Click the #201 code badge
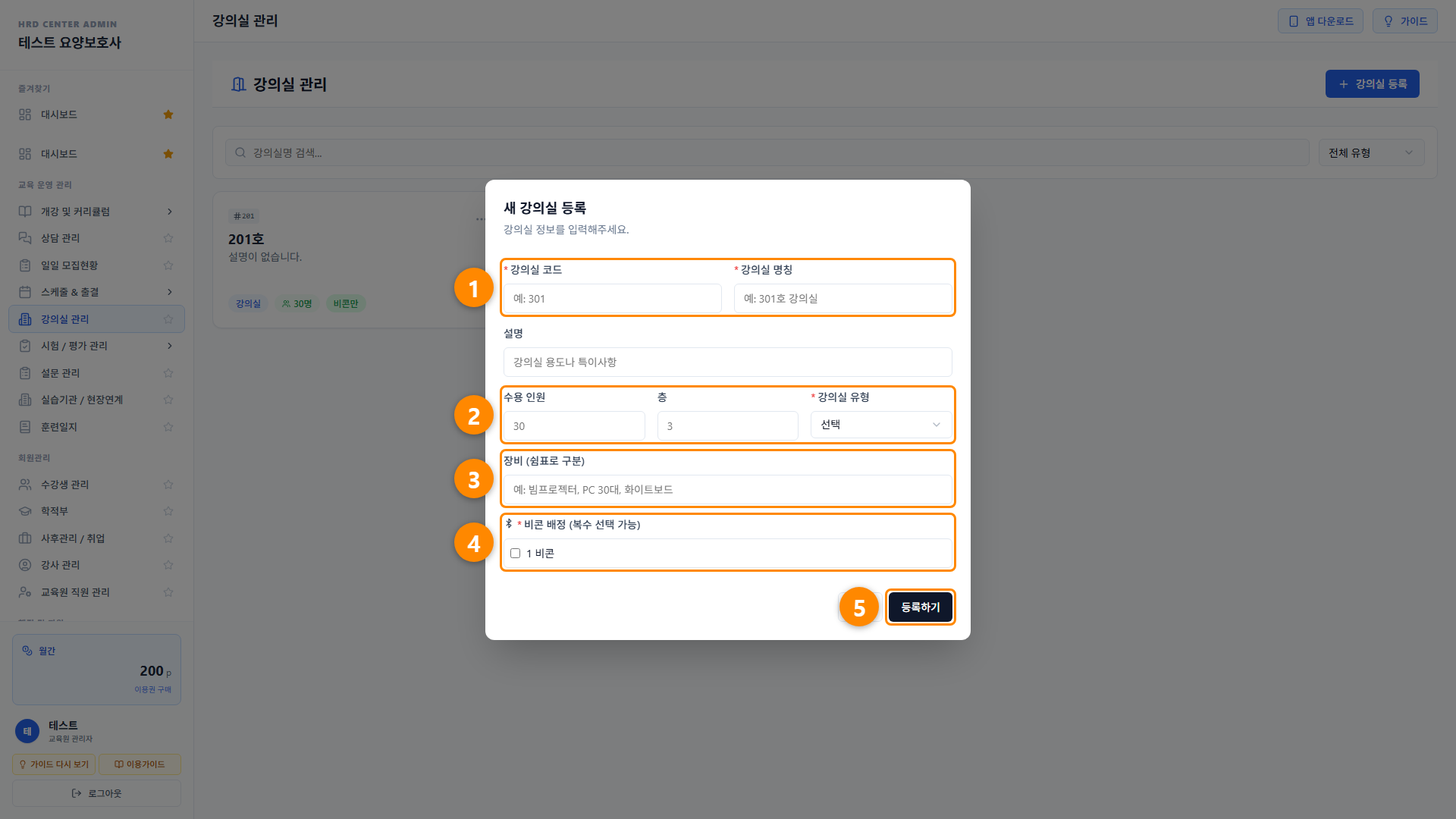This screenshot has width=1456, height=819. pyautogui.click(x=244, y=216)
